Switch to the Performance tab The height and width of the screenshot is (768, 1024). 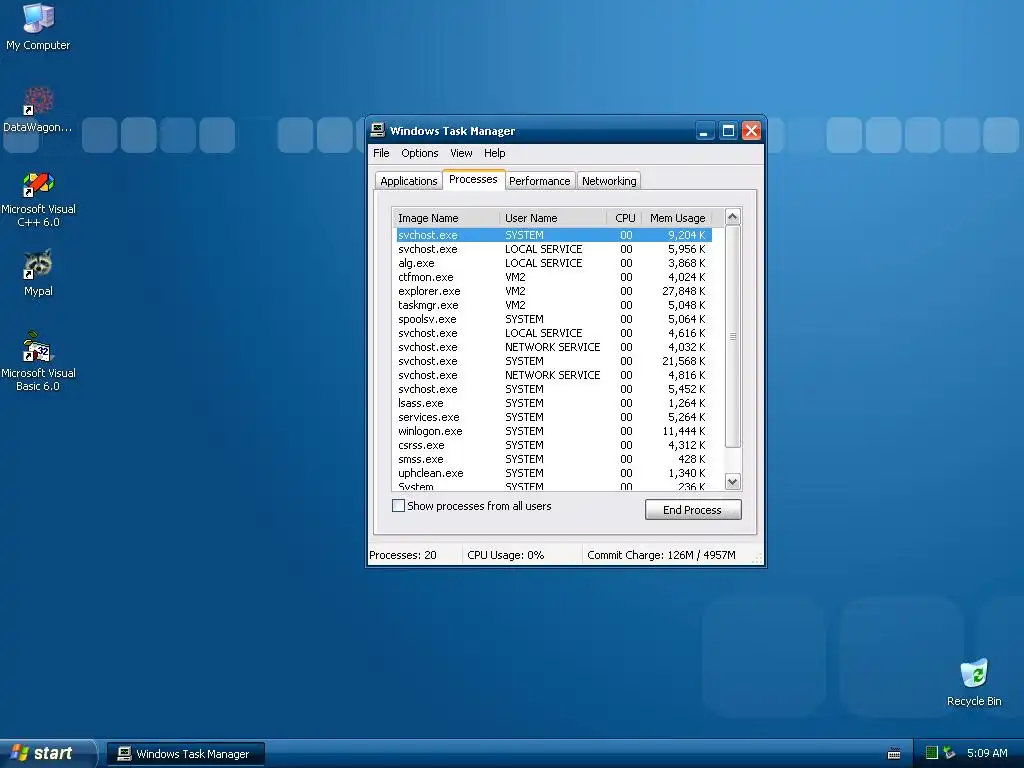point(539,181)
